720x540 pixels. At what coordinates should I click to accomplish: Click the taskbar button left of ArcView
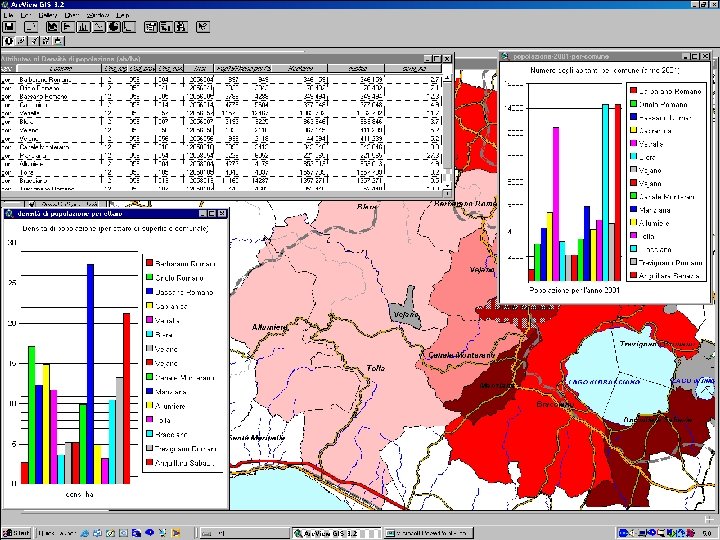click(244, 533)
